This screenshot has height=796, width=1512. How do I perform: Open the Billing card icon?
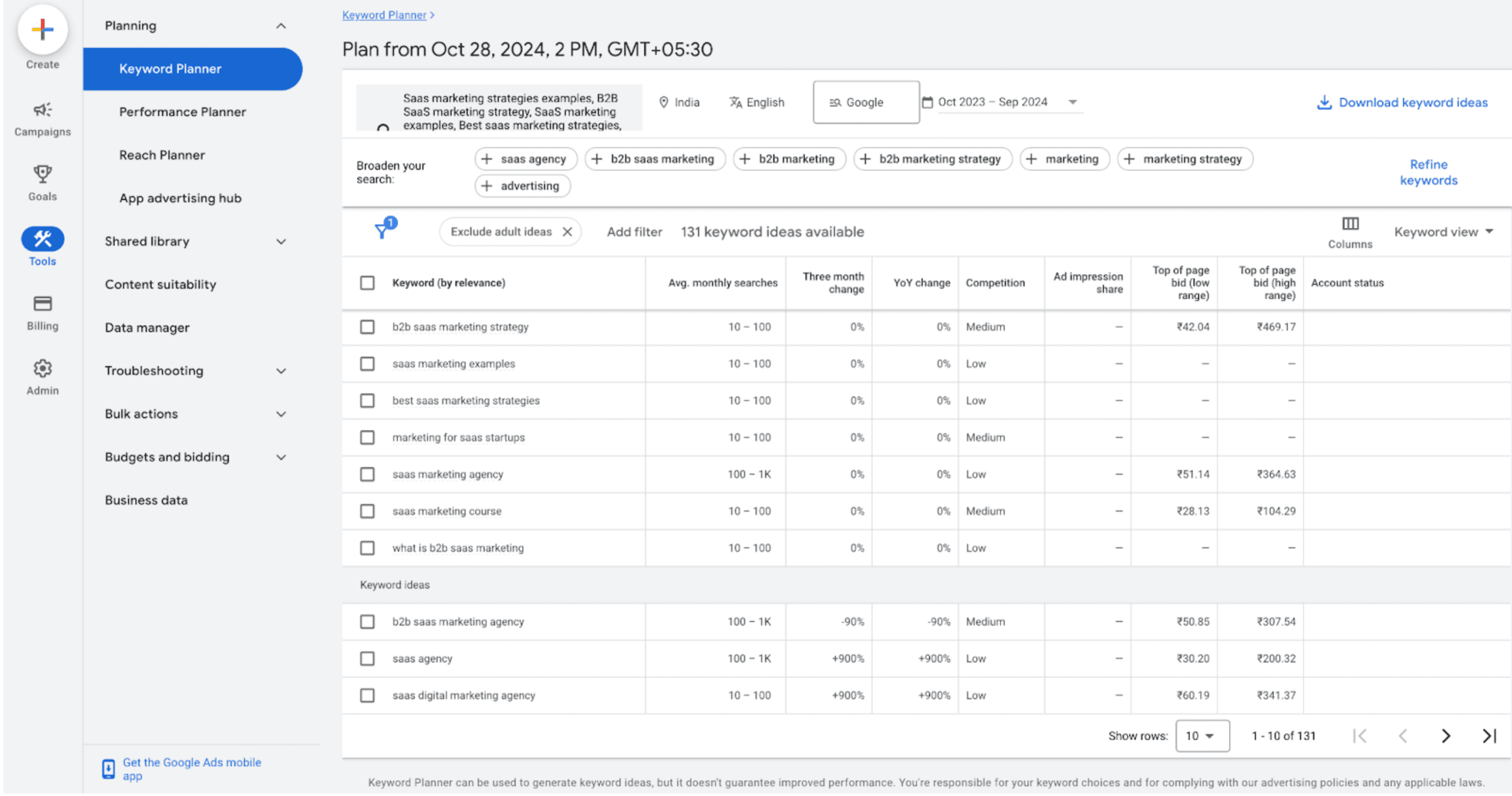(x=42, y=303)
